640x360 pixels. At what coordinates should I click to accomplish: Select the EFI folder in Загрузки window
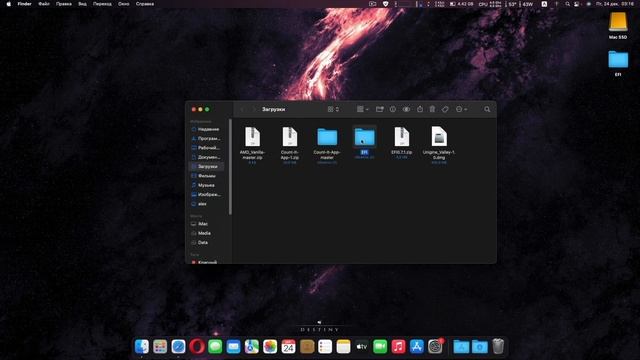pyautogui.click(x=364, y=142)
